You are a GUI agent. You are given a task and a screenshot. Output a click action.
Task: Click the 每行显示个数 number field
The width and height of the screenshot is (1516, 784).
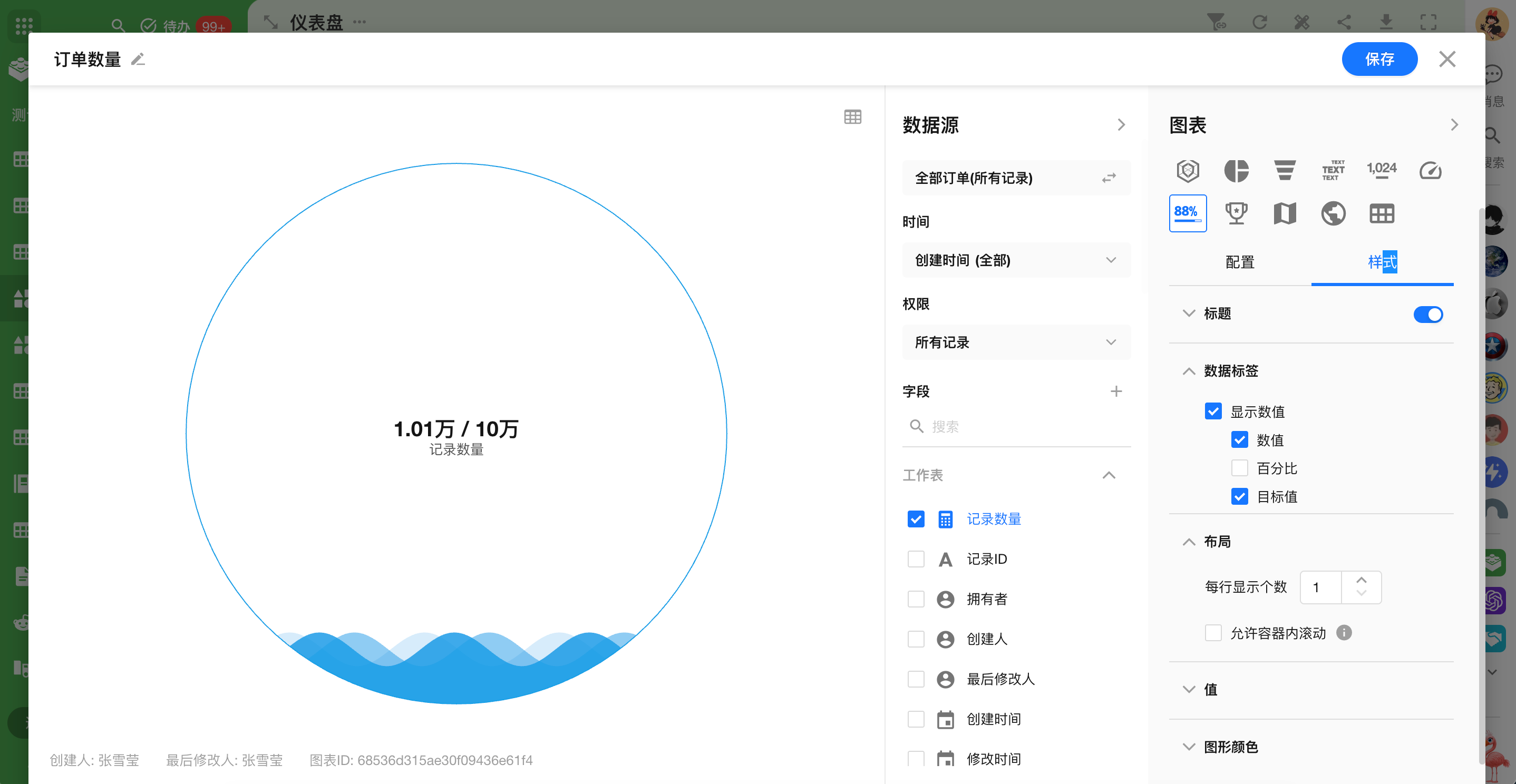(x=1320, y=587)
